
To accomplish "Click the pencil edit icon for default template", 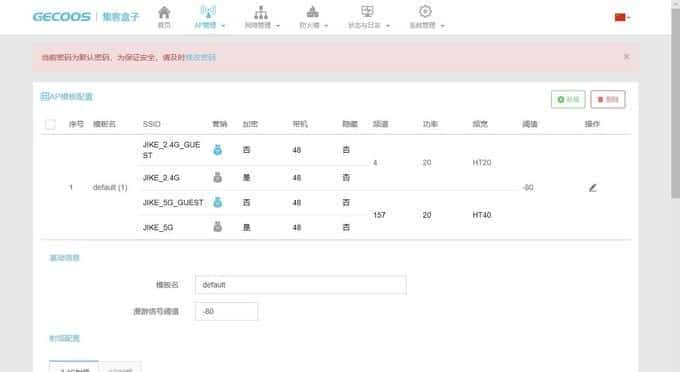I will [593, 188].
